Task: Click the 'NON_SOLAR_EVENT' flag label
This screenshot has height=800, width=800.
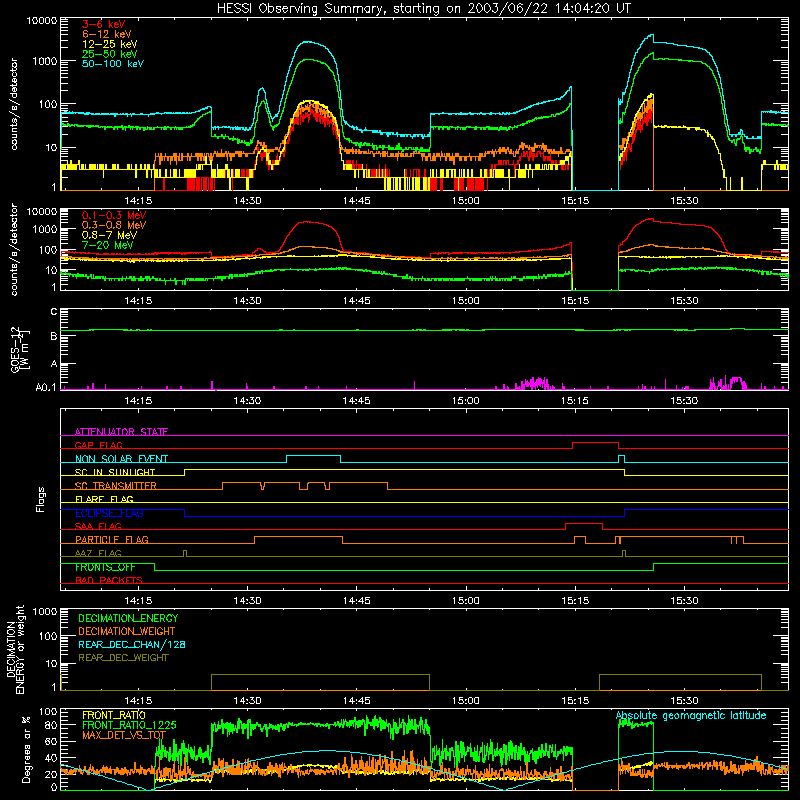Action: pyautogui.click(x=121, y=459)
